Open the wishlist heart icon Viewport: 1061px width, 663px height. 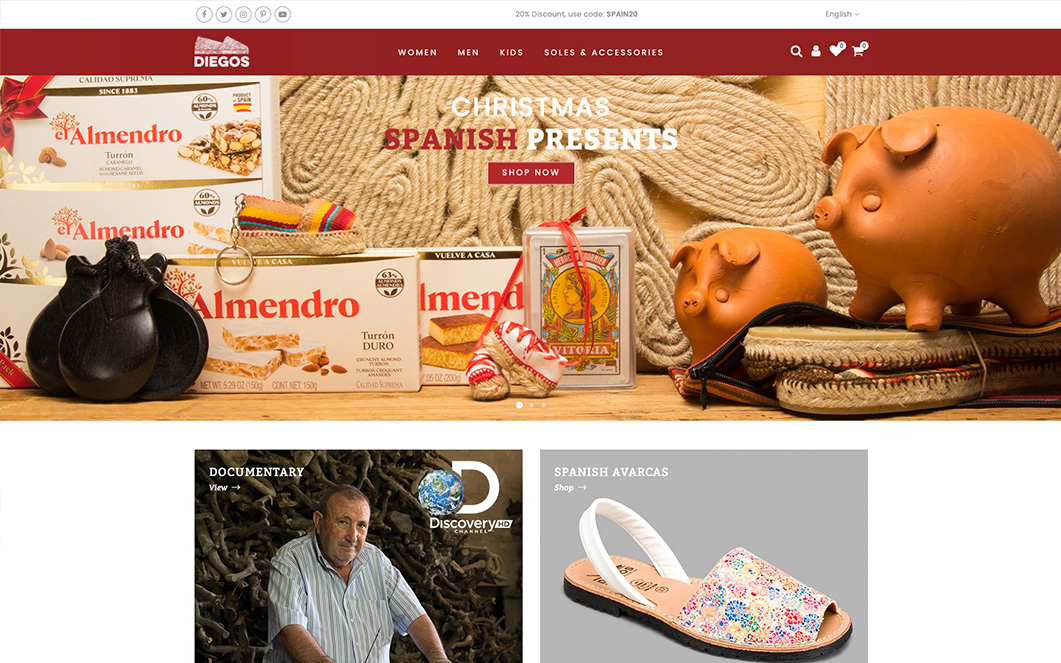pyautogui.click(x=837, y=50)
